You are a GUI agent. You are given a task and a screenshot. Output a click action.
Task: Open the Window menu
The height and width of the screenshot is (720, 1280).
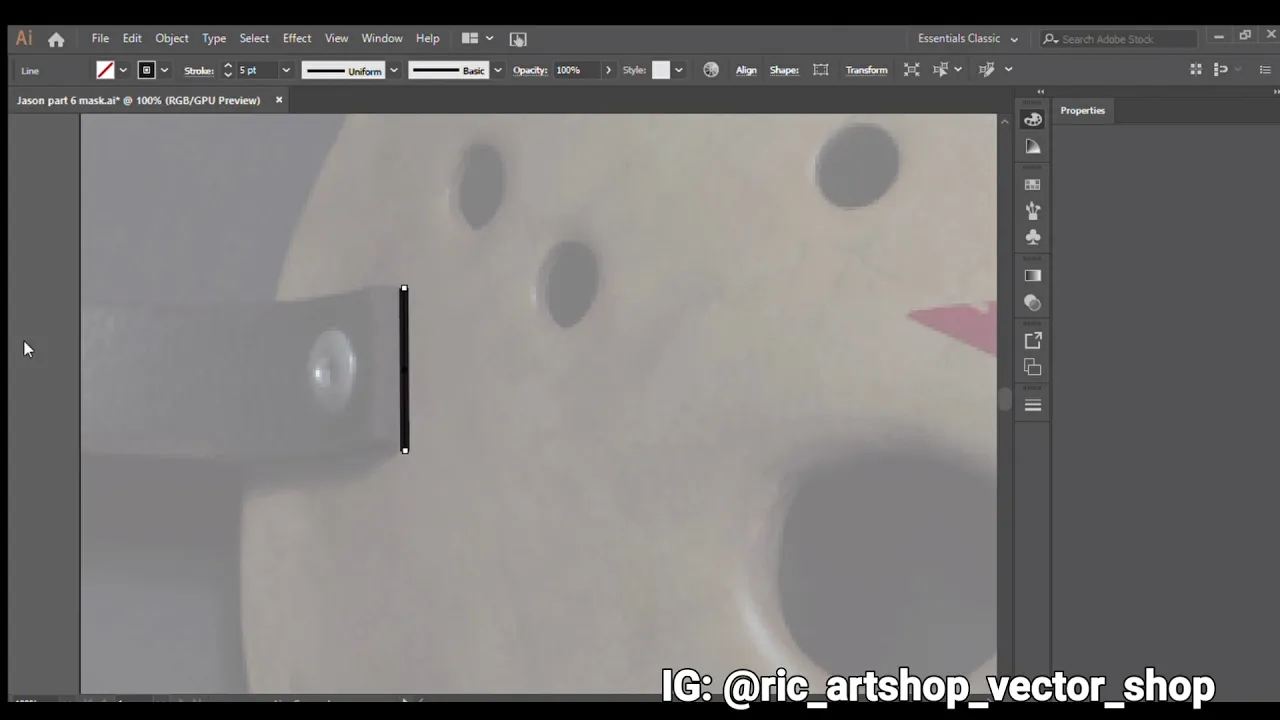[x=382, y=38]
